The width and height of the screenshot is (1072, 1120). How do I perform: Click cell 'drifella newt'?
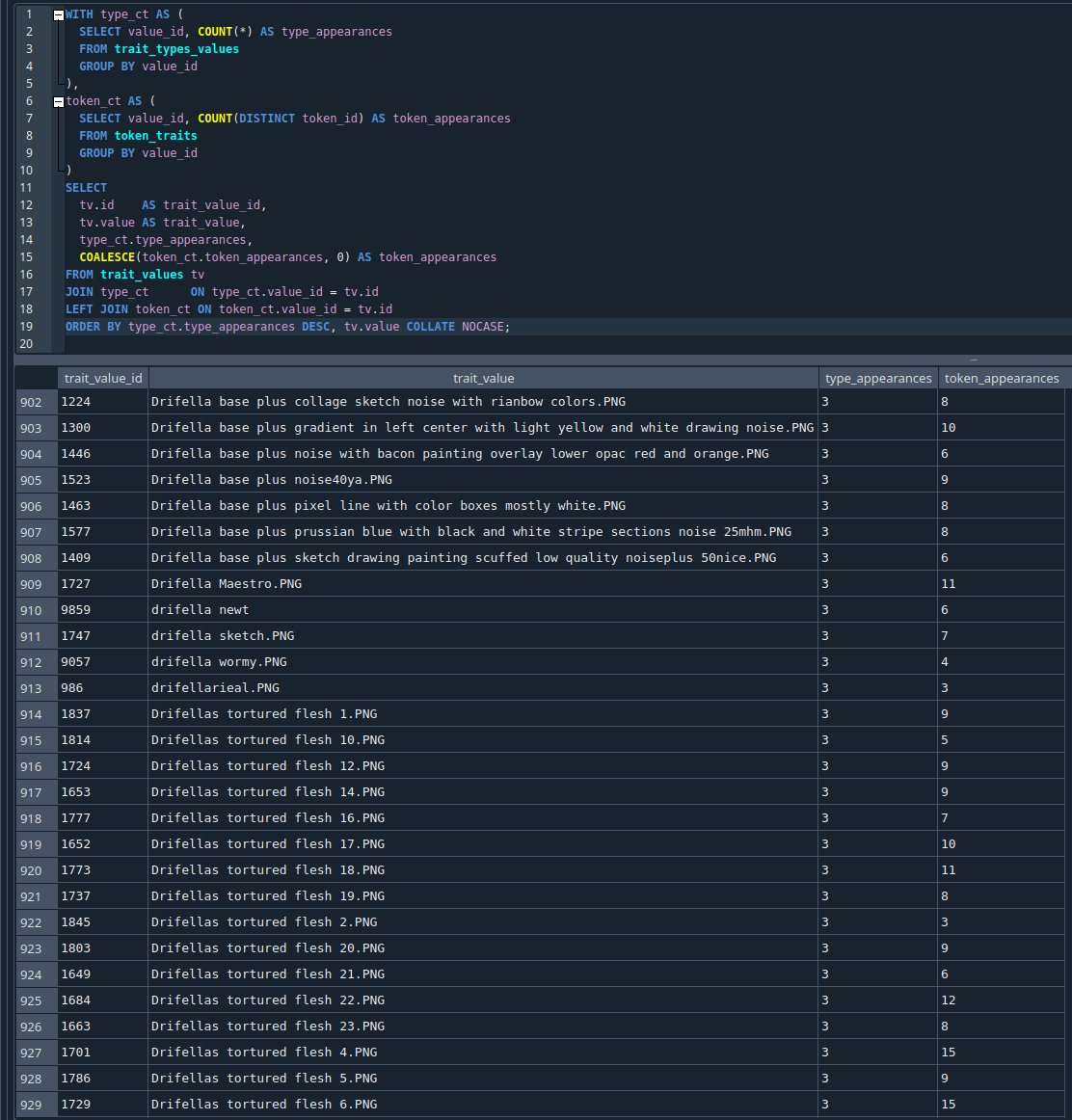point(483,610)
